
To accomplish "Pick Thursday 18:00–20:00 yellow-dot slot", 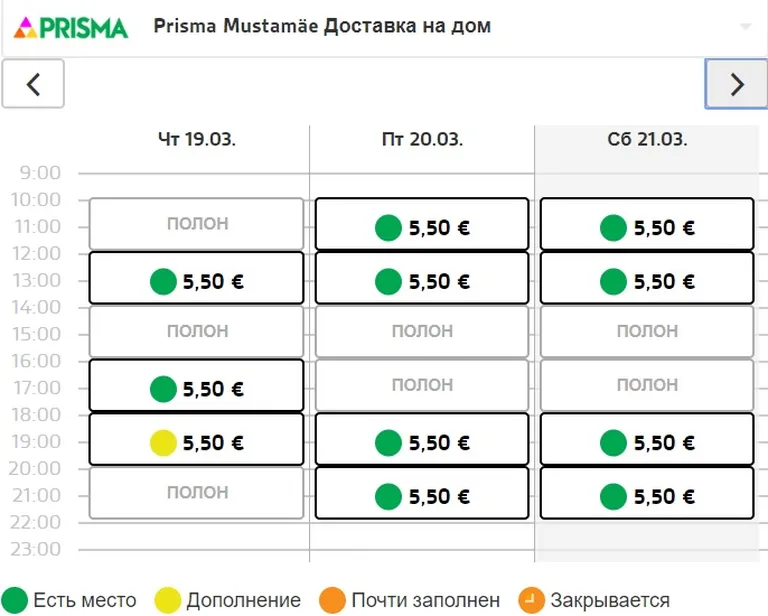I will click(196, 440).
